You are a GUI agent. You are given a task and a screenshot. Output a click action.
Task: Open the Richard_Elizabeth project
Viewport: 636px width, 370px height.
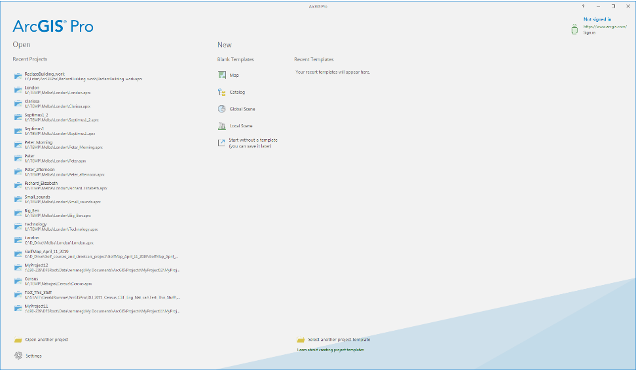pos(60,185)
